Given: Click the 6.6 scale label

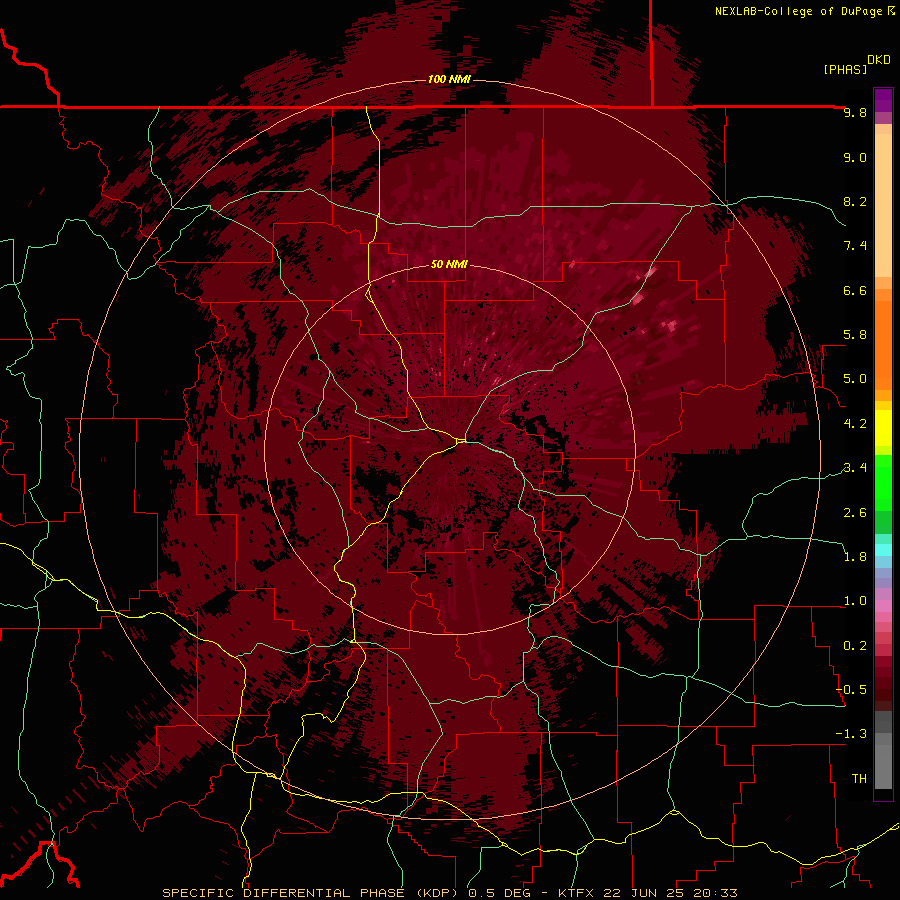Looking at the screenshot, I should click(855, 290).
